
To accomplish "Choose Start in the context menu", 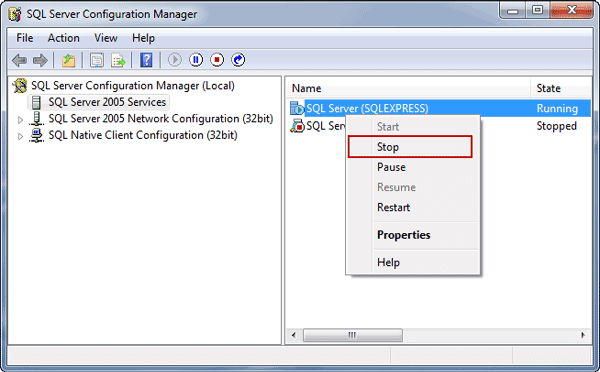I will point(413,127).
